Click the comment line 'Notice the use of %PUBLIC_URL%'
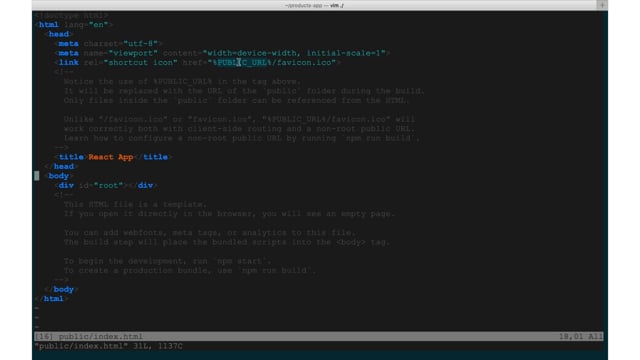Image resolution: width=640 pixels, height=360 pixels. (x=182, y=82)
